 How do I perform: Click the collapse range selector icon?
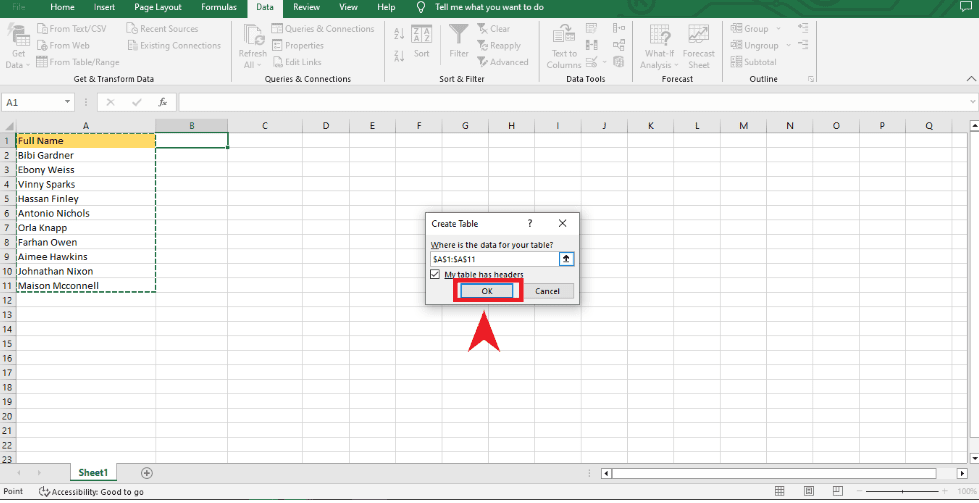566,259
